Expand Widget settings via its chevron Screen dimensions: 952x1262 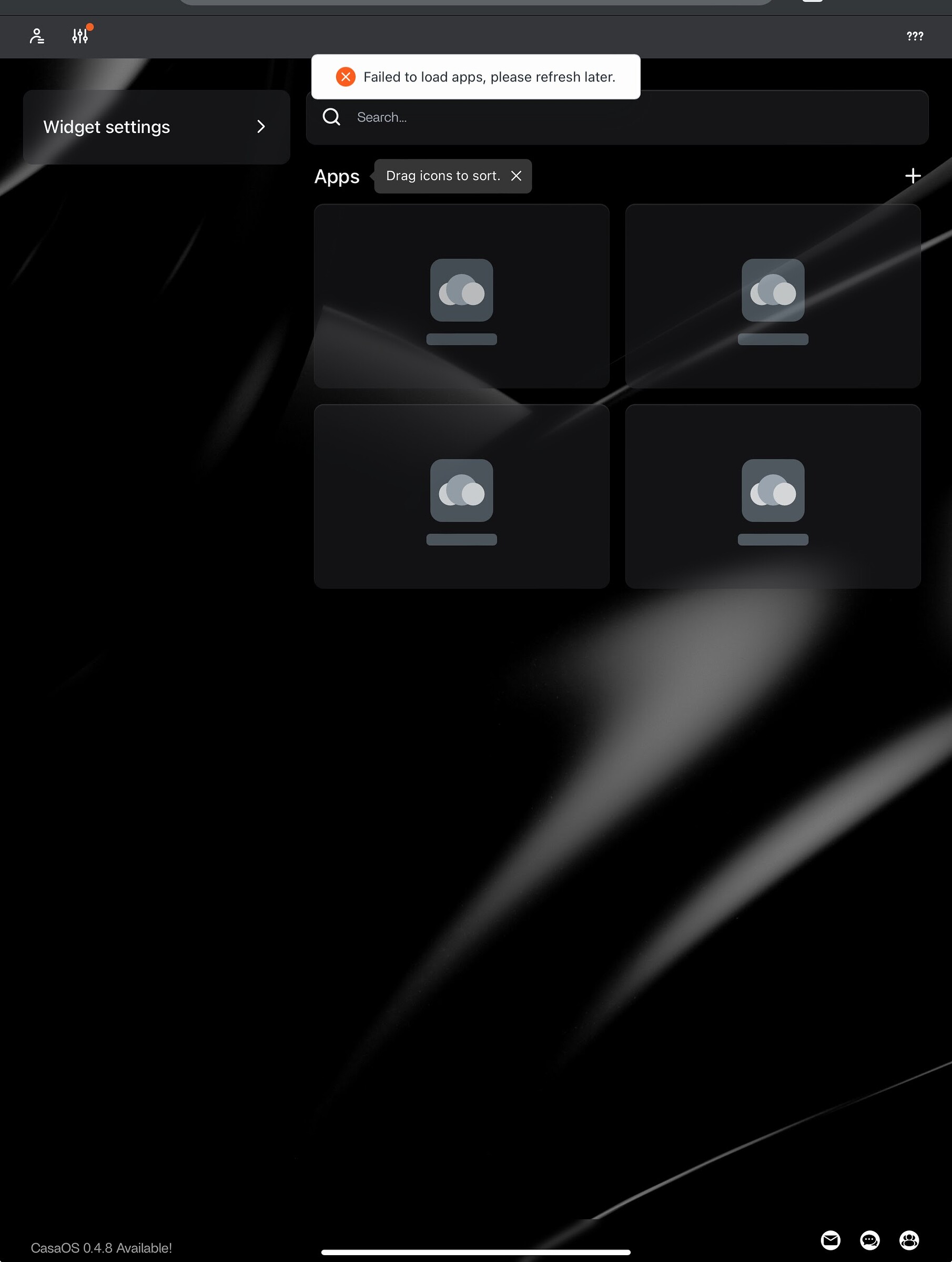[x=261, y=127]
